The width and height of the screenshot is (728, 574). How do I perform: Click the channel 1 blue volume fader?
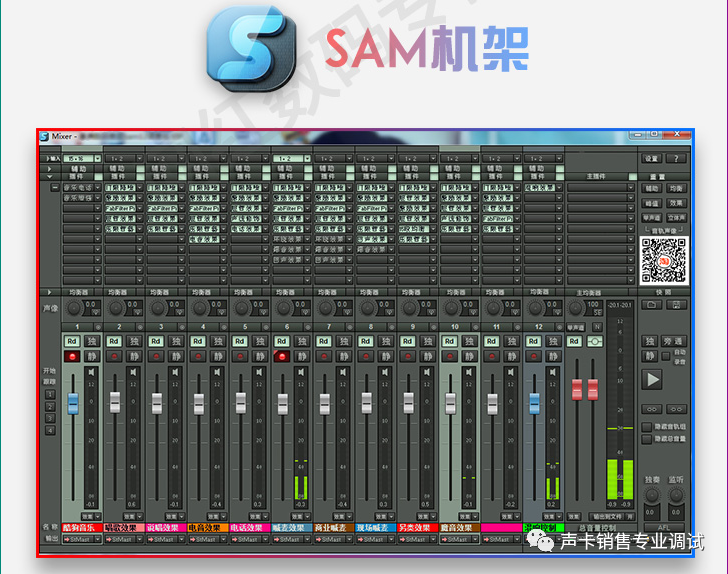(x=73, y=403)
